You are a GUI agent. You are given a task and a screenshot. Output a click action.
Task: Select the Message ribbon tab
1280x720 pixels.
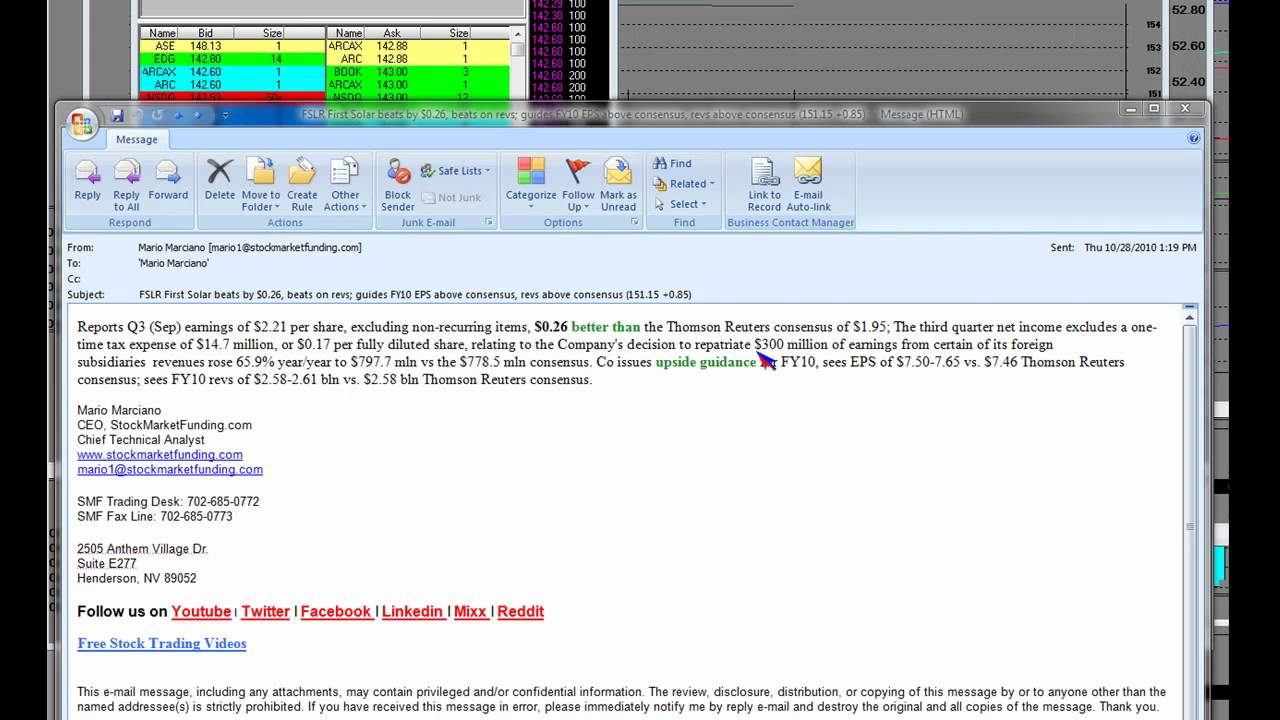coord(137,140)
